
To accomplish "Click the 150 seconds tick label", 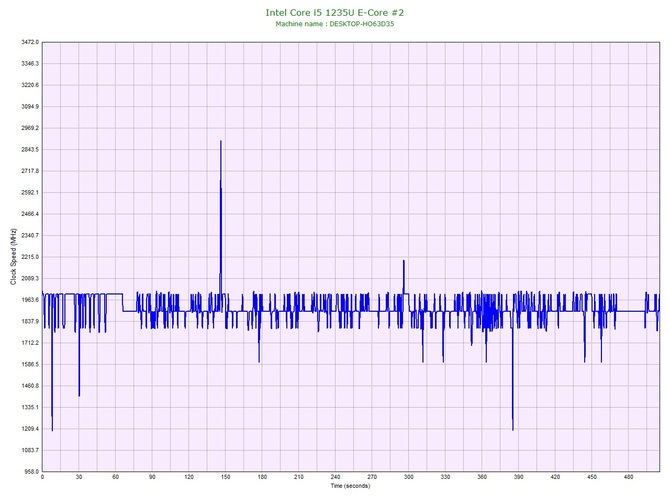I will (226, 477).
